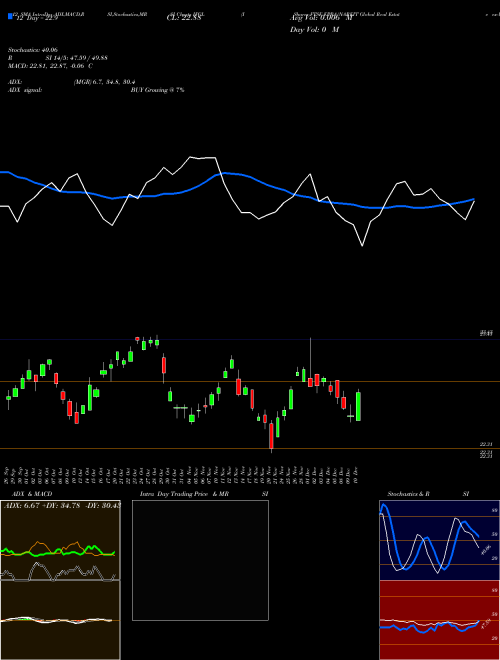Click the 'Stochastics & R' panel title
This screenshot has width=500, height=660.
(408, 494)
